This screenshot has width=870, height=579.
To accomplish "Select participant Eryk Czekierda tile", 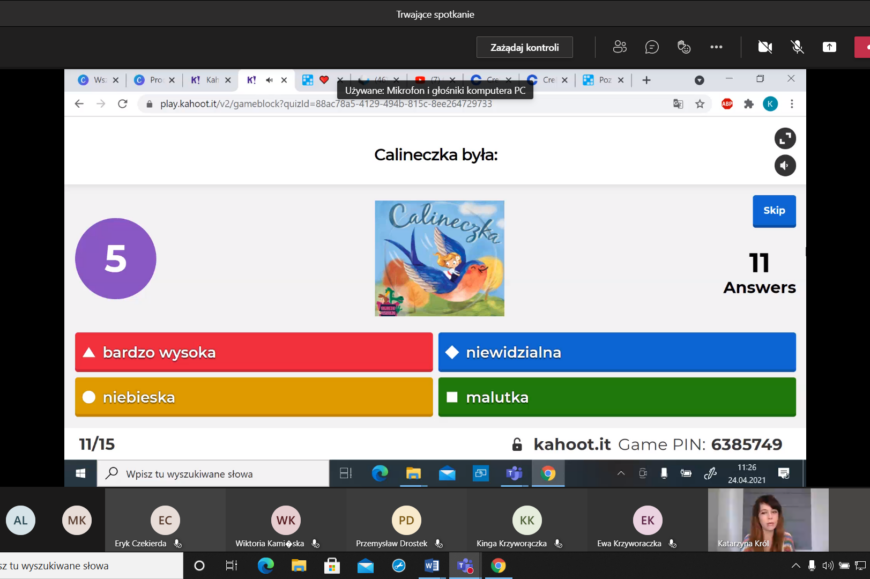I will (165, 520).
